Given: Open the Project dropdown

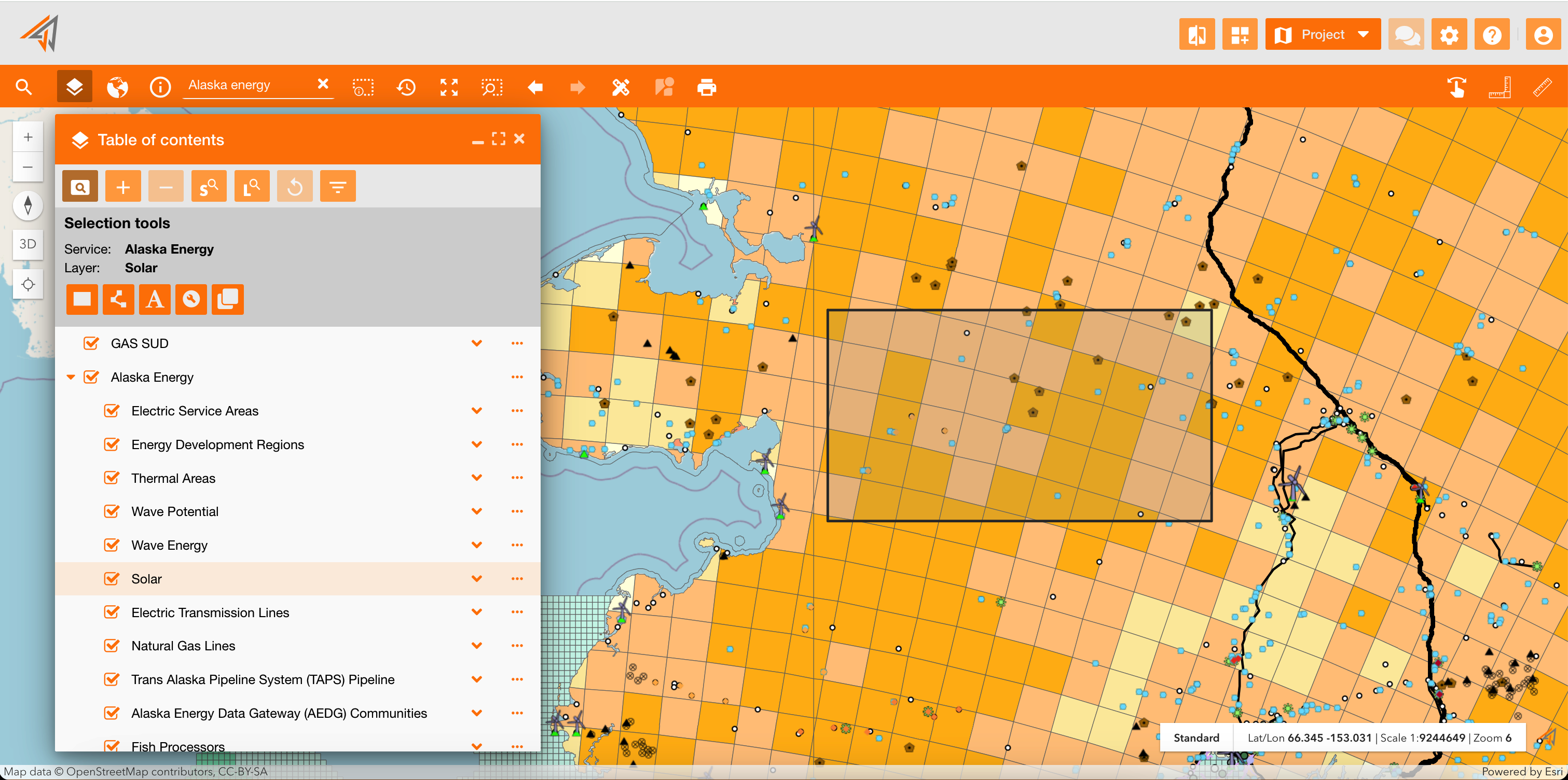Looking at the screenshot, I should (1322, 35).
